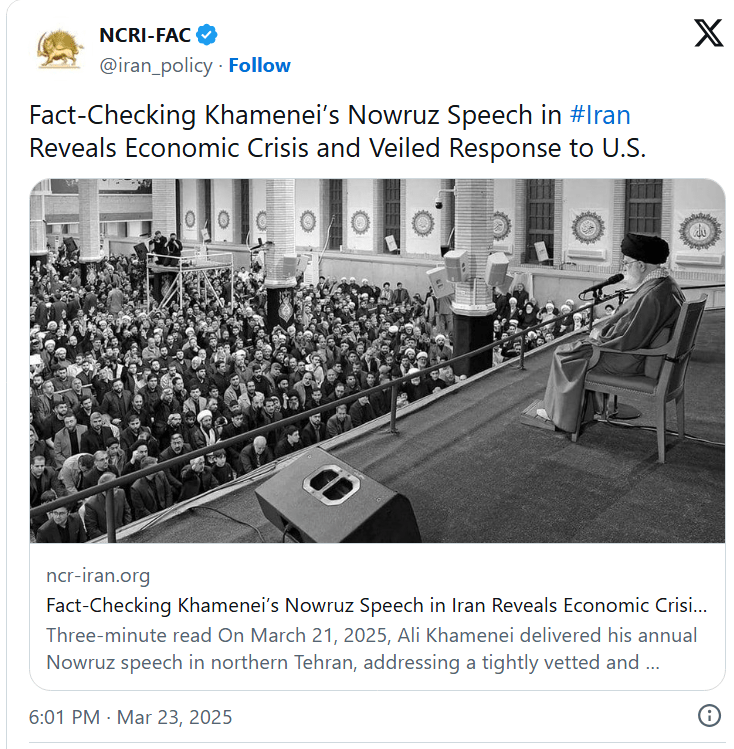Click the tweet's 'Fact-Checking Khamenei's Nowruz Speech' line
The width and height of the screenshot is (734, 749).
[x=295, y=114]
